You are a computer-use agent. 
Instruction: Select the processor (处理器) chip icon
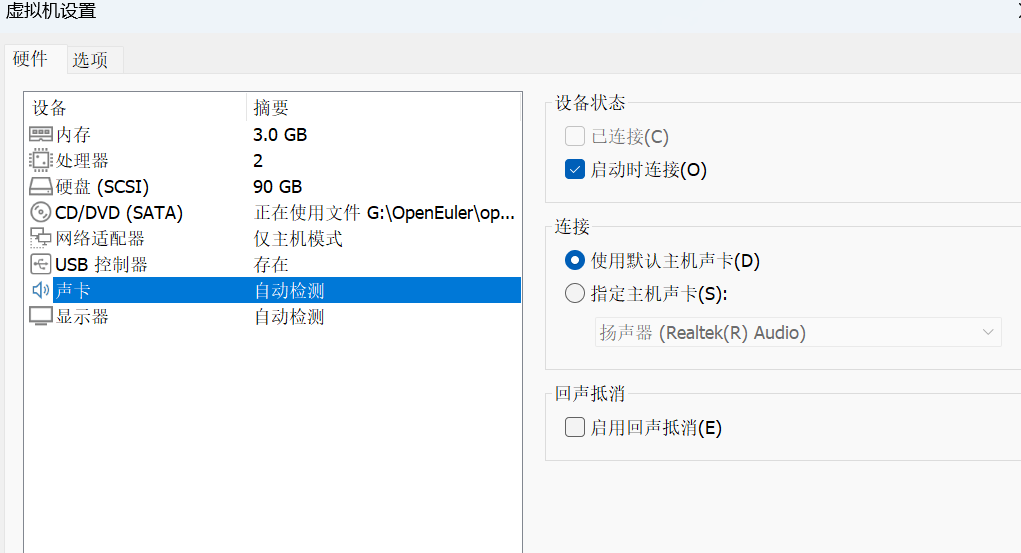coord(40,160)
